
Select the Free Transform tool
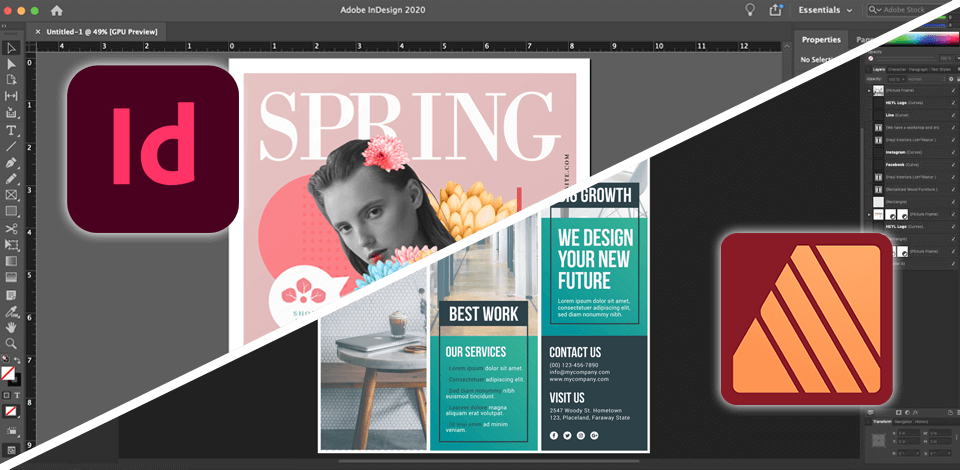[11, 245]
